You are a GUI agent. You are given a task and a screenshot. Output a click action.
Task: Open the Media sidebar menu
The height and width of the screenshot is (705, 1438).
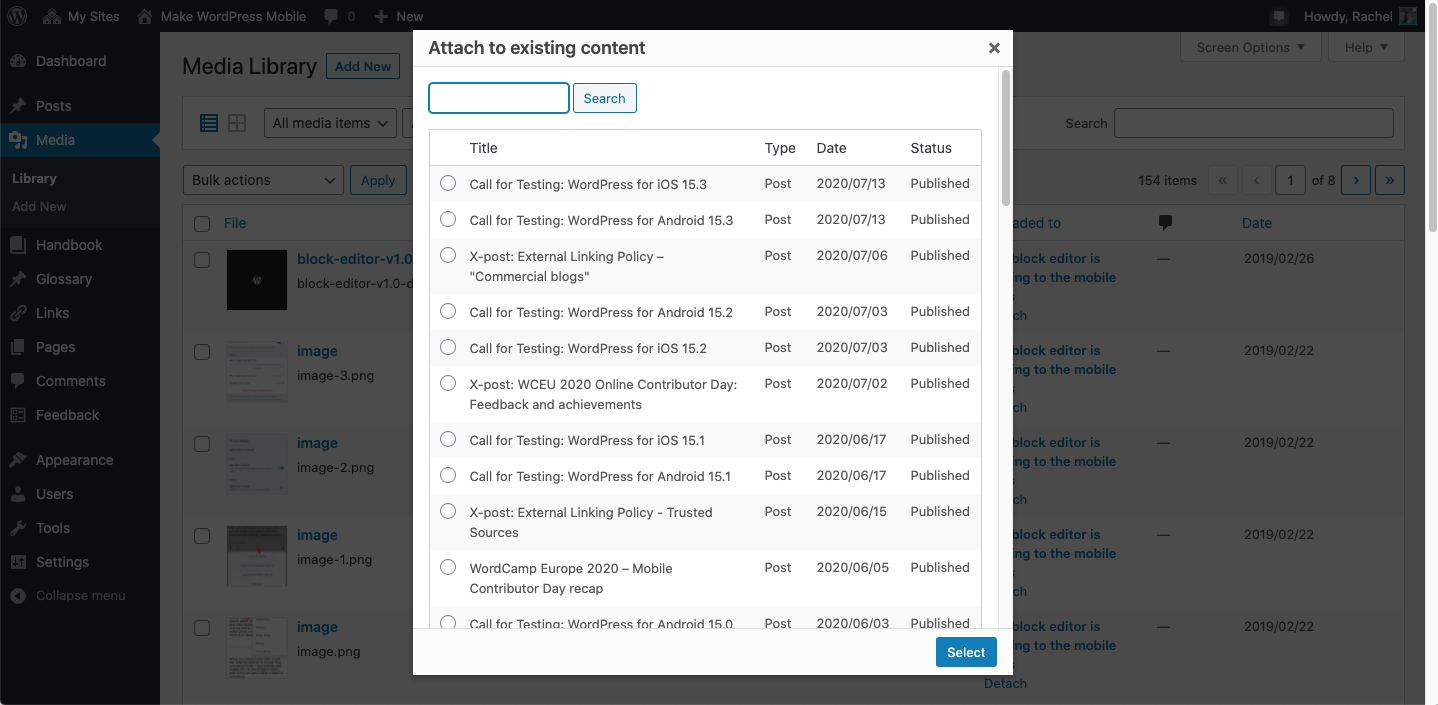click(80, 140)
